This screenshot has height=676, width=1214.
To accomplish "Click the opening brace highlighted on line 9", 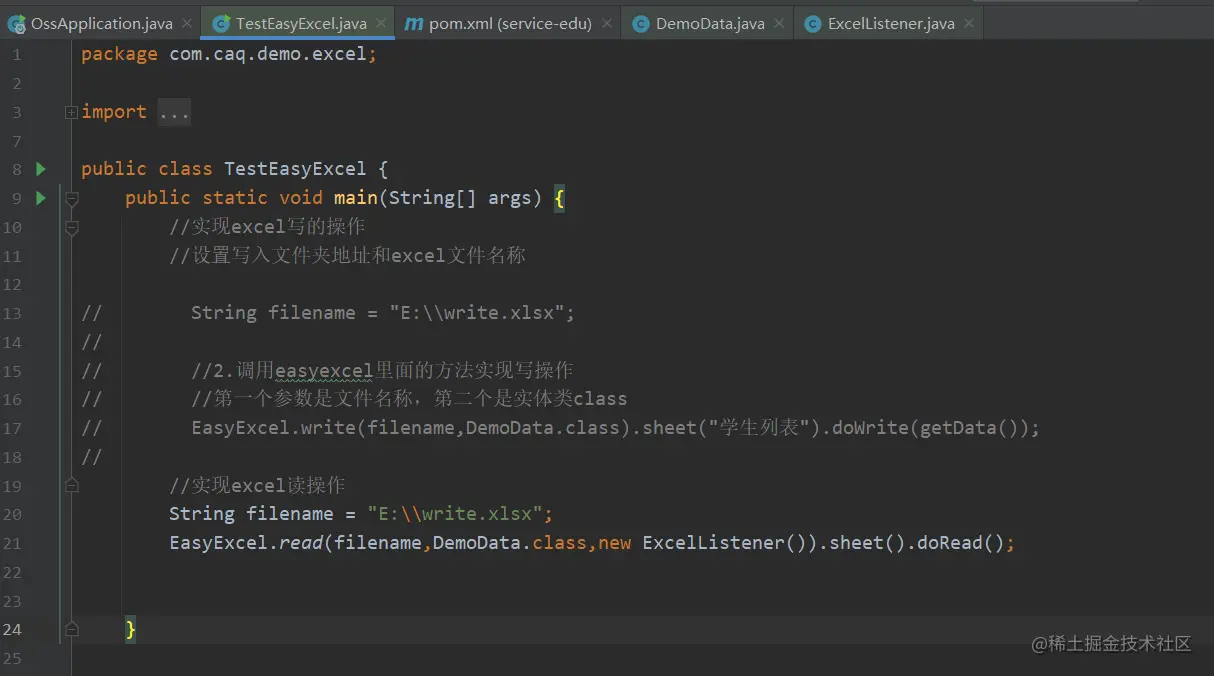I will (x=559, y=198).
